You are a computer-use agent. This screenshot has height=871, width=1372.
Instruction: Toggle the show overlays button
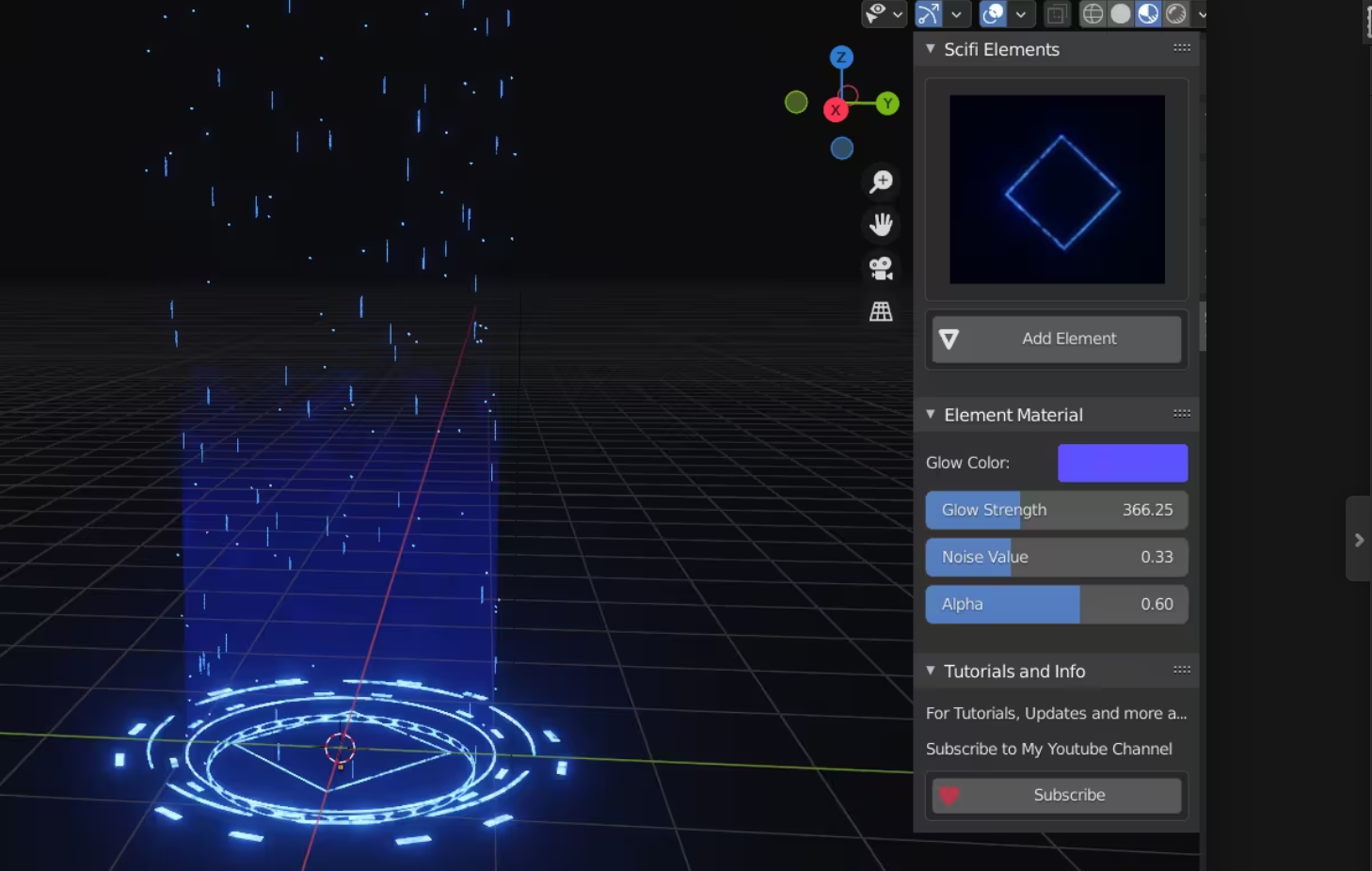point(993,14)
